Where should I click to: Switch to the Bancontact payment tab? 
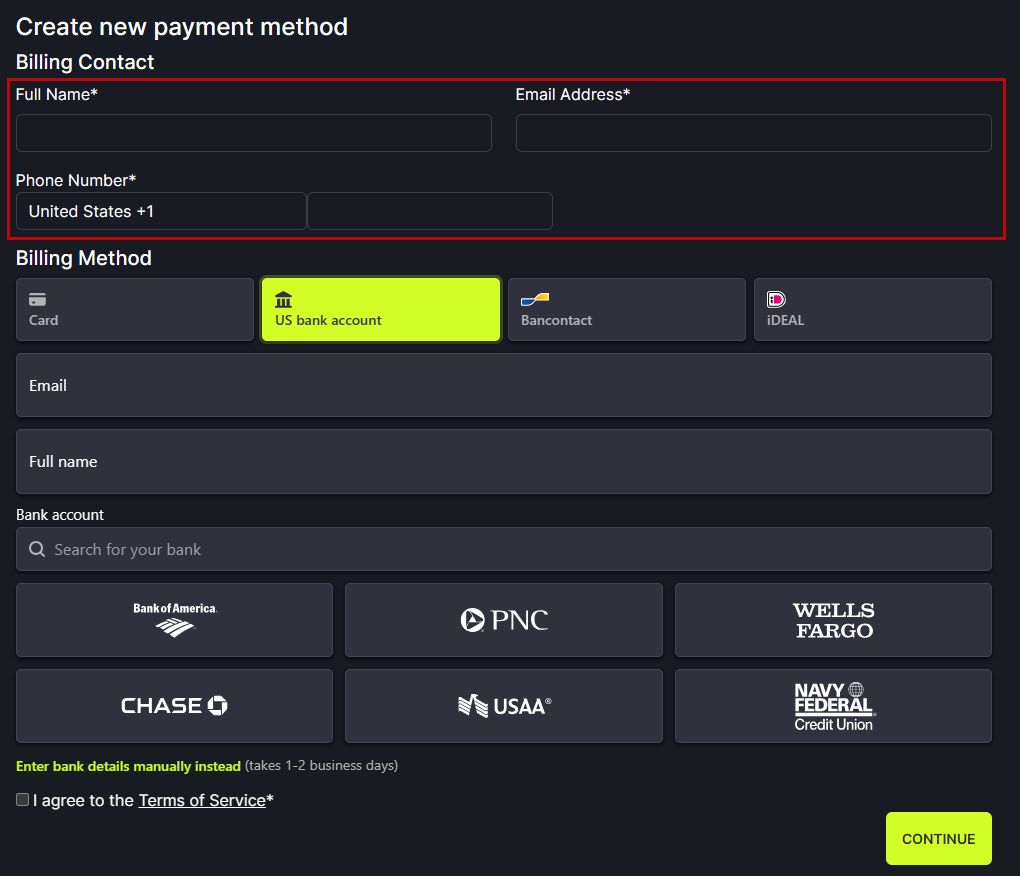click(626, 310)
